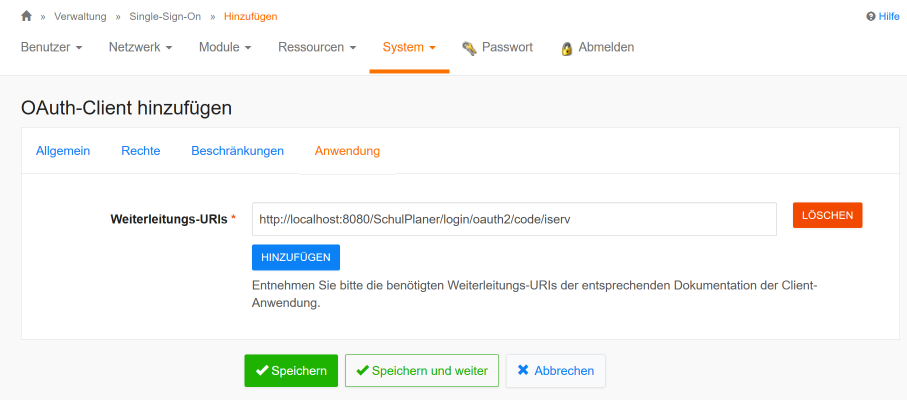The width and height of the screenshot is (907, 400).
Task: Open the System dropdown menu
Action: click(x=409, y=47)
